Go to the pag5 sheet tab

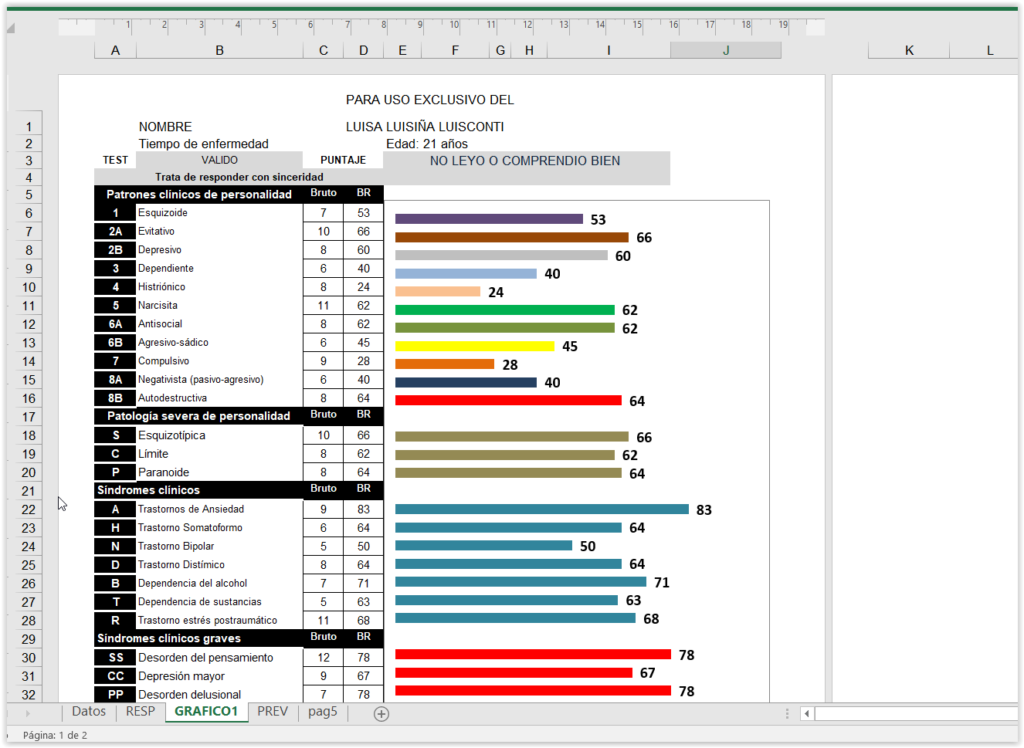point(323,712)
